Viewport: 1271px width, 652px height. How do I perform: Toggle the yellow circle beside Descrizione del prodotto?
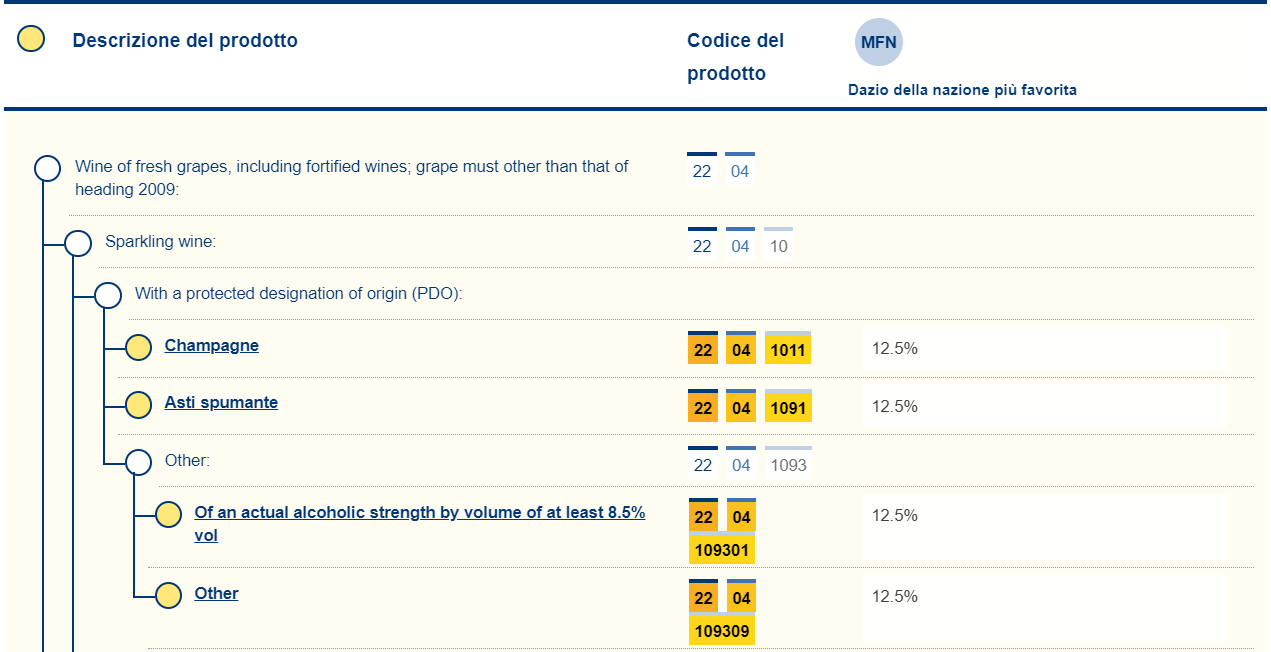(x=31, y=39)
